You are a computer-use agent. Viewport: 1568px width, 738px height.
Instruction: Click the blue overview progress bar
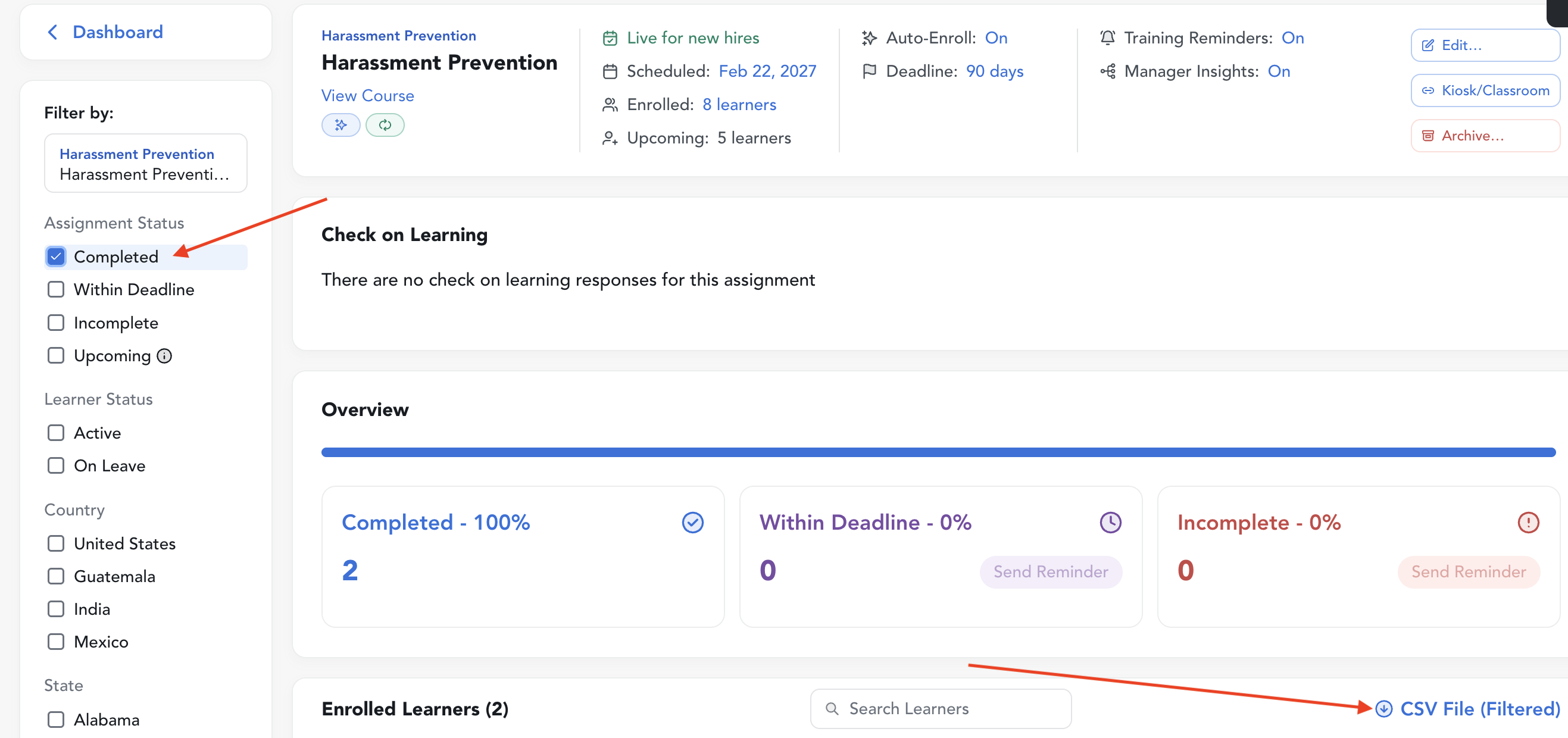[x=938, y=453]
